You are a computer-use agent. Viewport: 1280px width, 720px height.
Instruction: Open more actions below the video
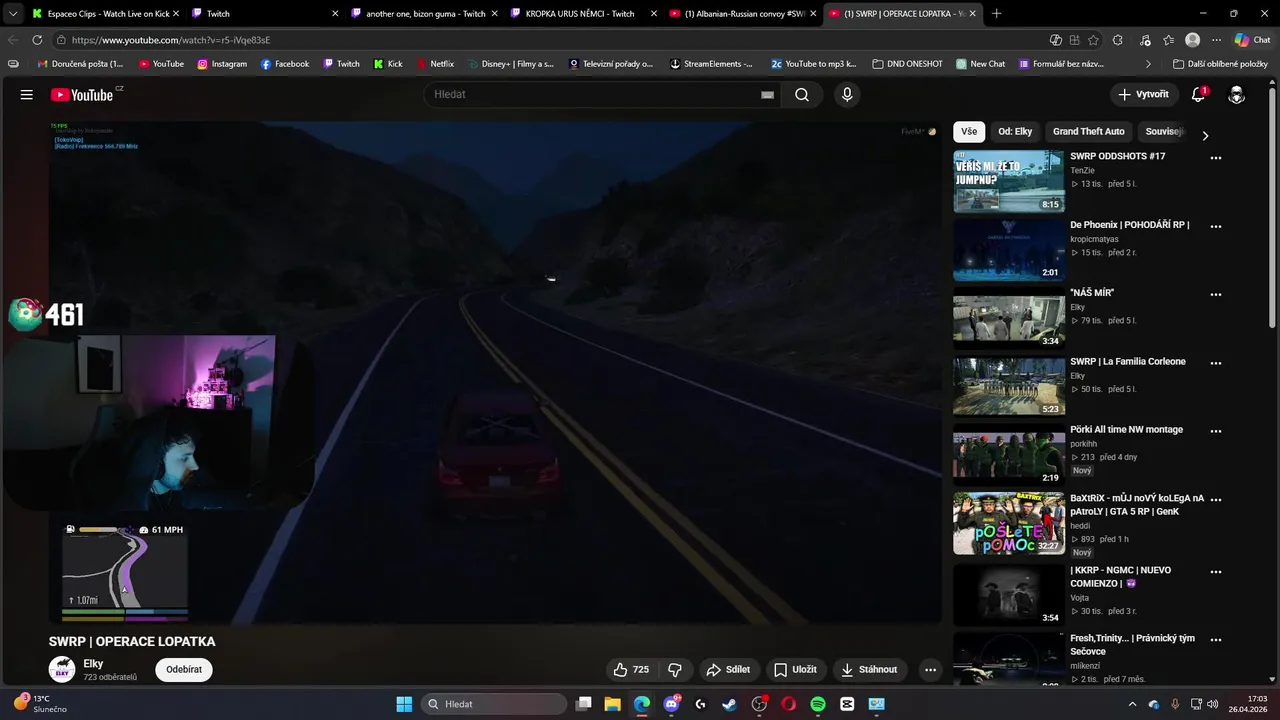tap(930, 669)
